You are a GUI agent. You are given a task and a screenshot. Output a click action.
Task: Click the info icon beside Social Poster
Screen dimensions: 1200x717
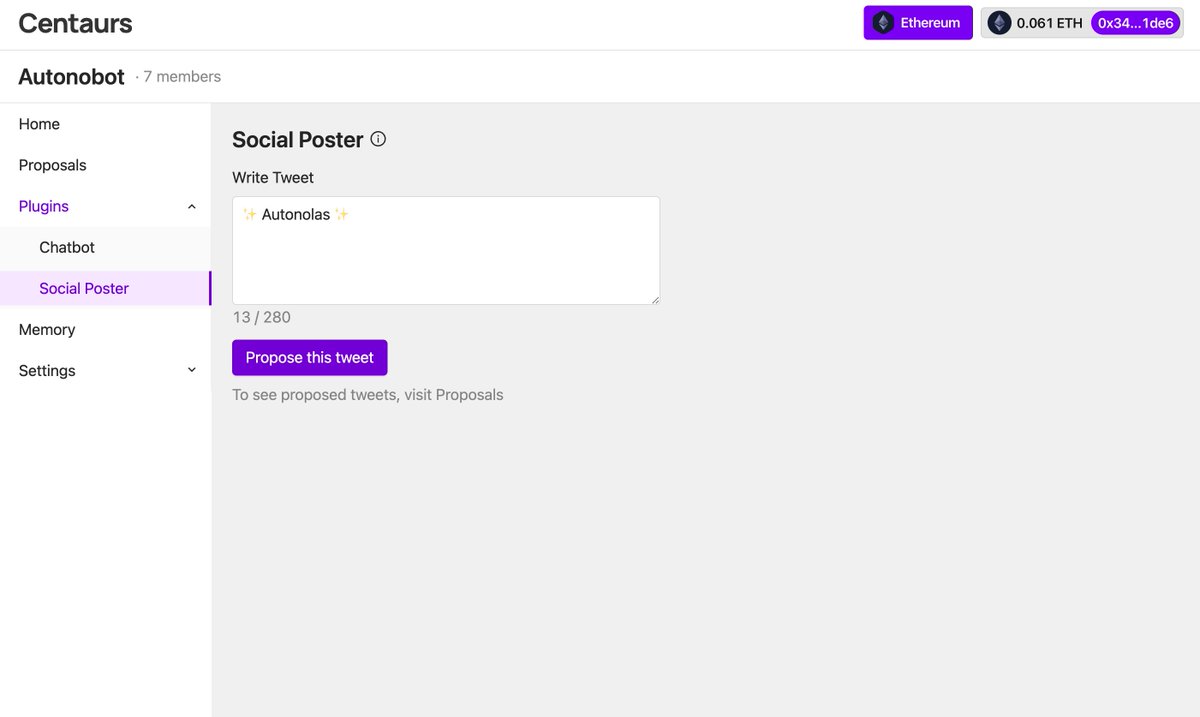pyautogui.click(x=378, y=139)
